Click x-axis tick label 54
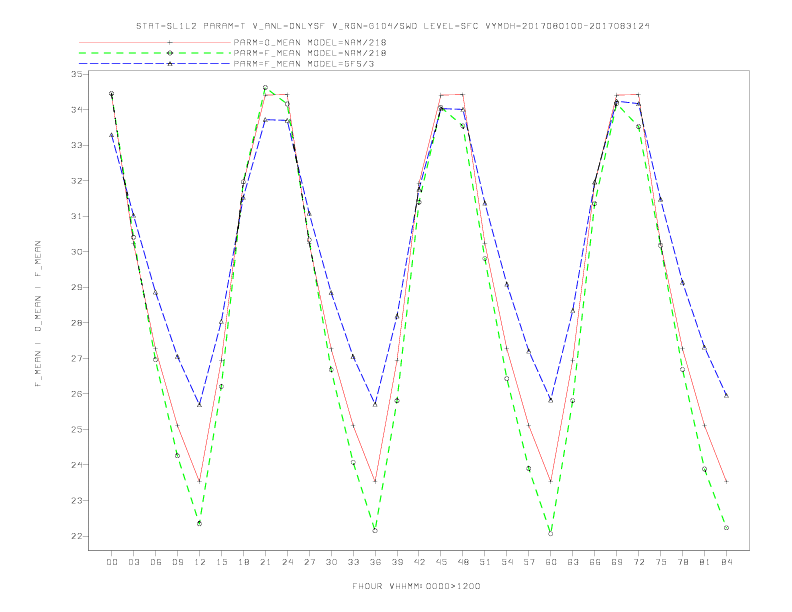The width and height of the screenshot is (792, 612). (507, 562)
